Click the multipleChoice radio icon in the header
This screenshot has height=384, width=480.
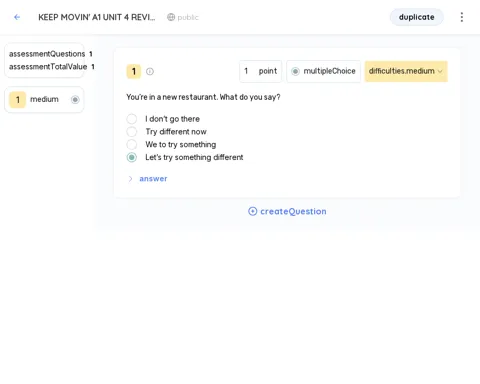coord(295,71)
